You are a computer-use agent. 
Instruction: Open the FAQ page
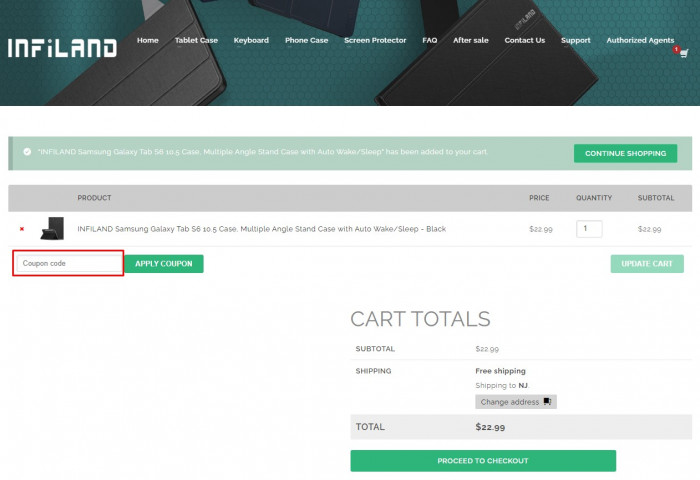pos(430,40)
